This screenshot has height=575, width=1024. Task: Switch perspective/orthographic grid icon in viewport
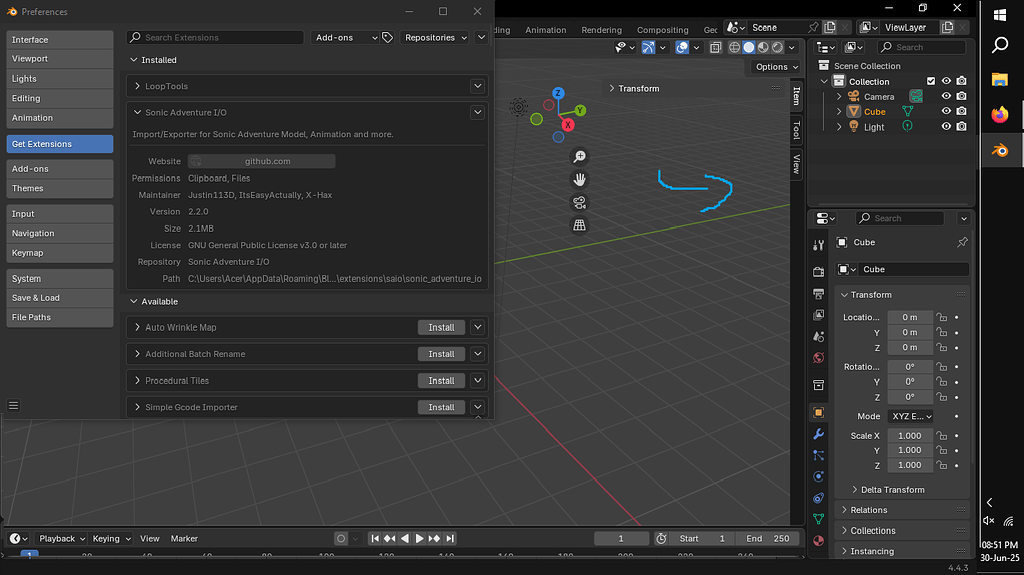(579, 225)
